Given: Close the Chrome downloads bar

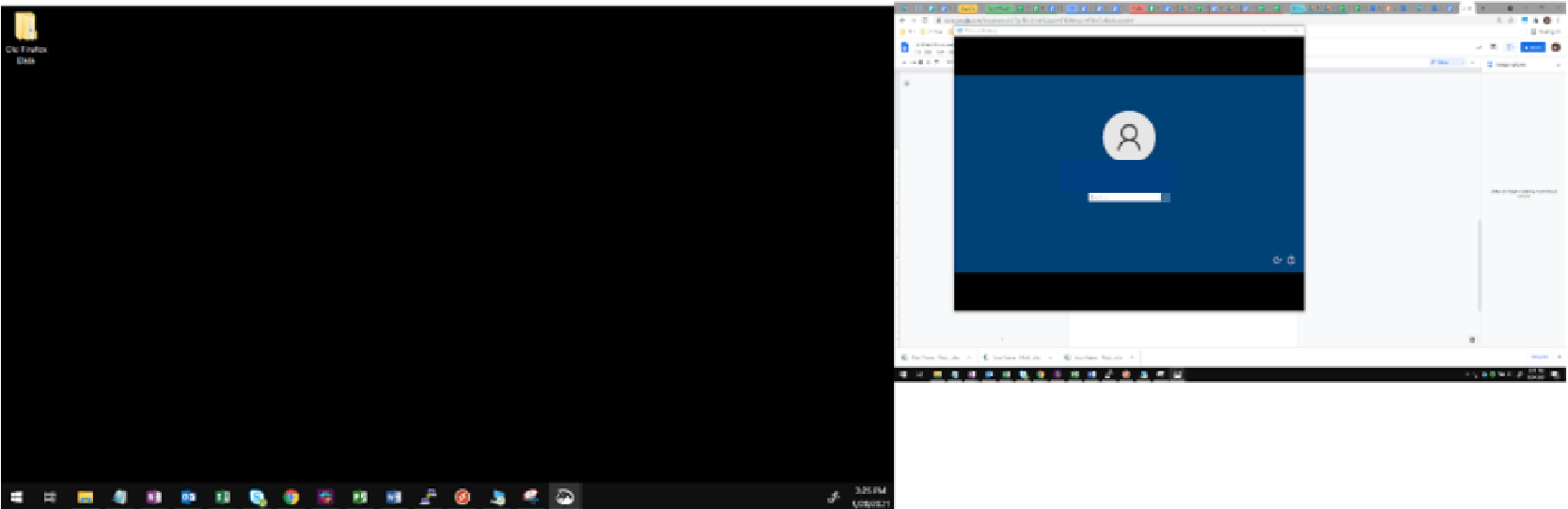Looking at the screenshot, I should coord(1560,358).
